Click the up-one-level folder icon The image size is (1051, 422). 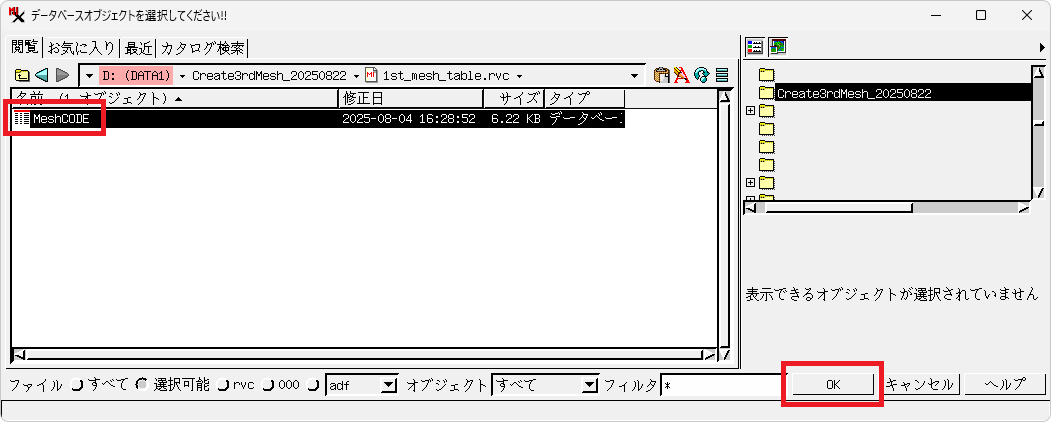(x=21, y=75)
